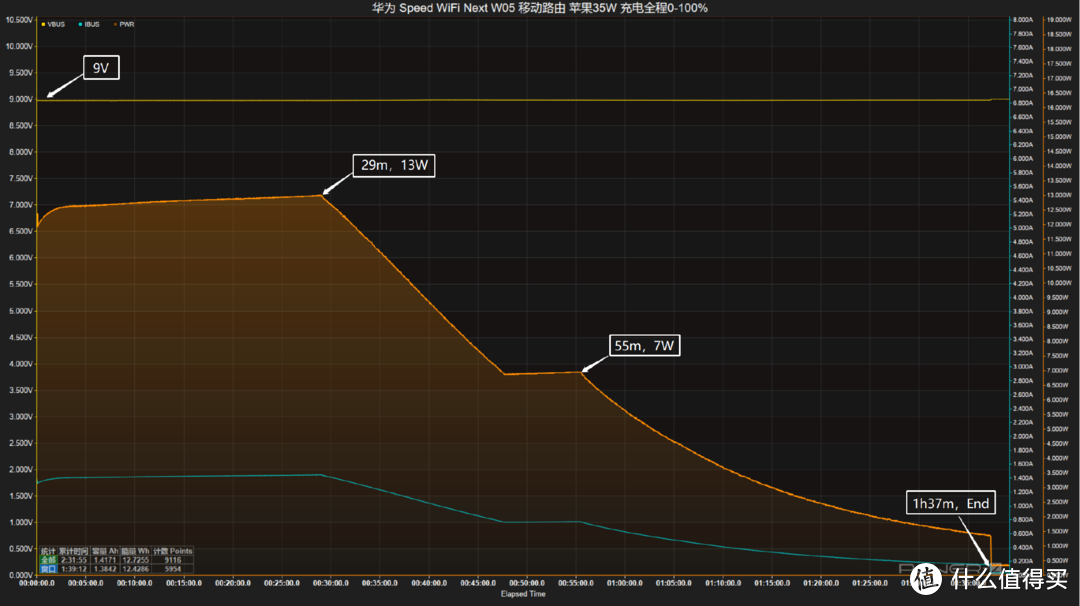Select the green 全部 row label in stats table

click(x=48, y=560)
